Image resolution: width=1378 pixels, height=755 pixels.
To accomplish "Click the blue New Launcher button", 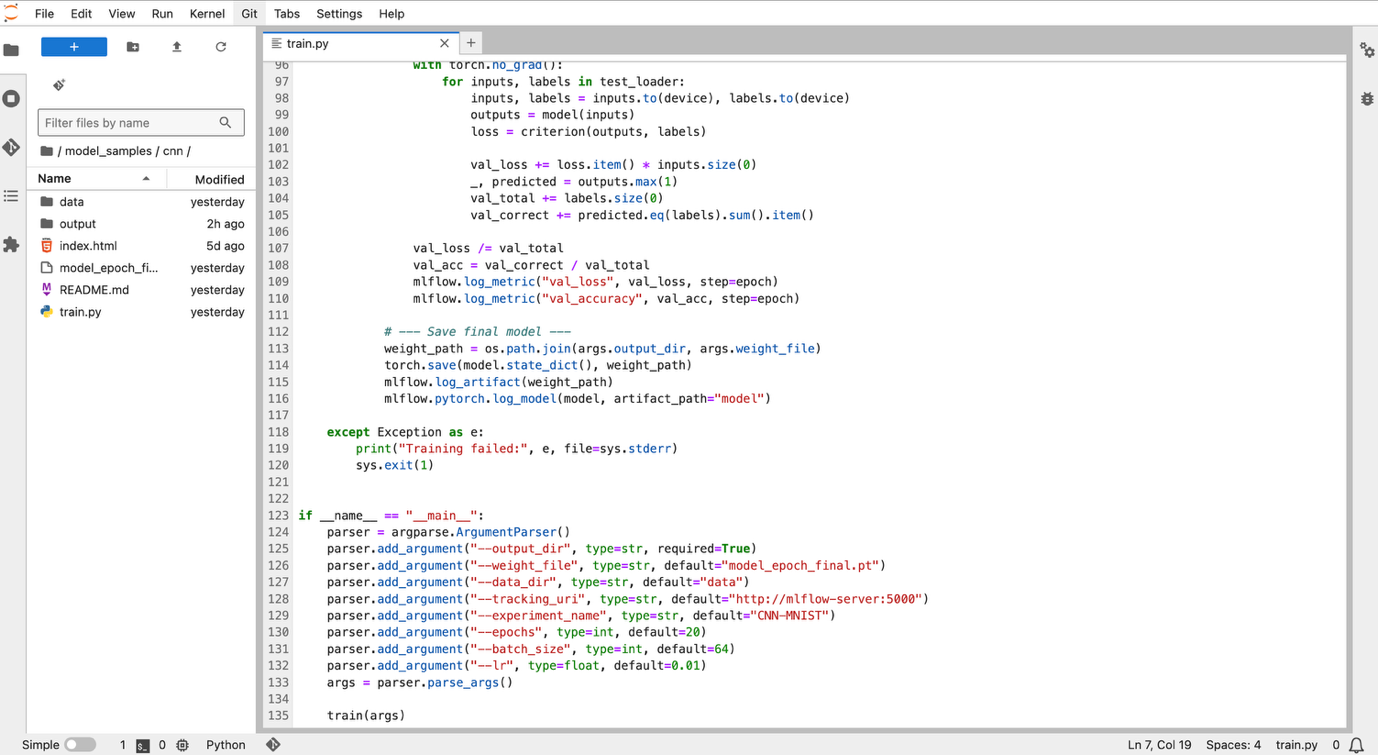I will coord(74,47).
